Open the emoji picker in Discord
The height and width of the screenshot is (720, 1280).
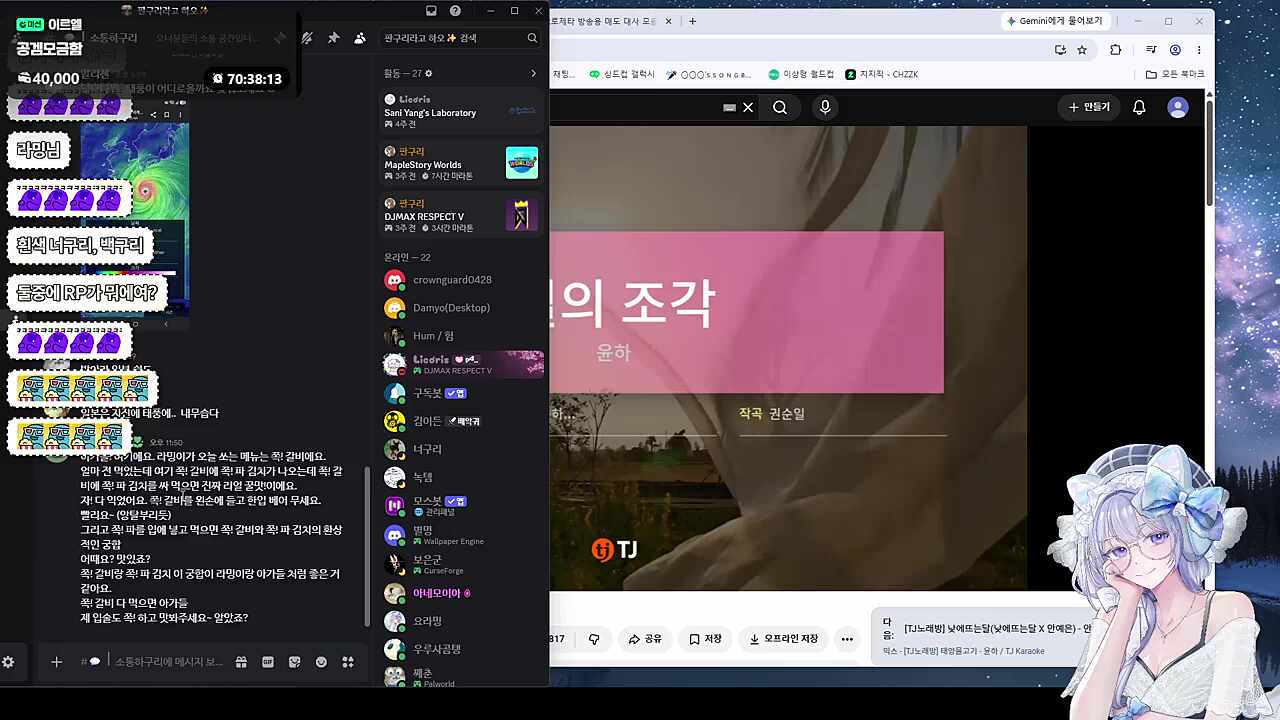point(321,662)
